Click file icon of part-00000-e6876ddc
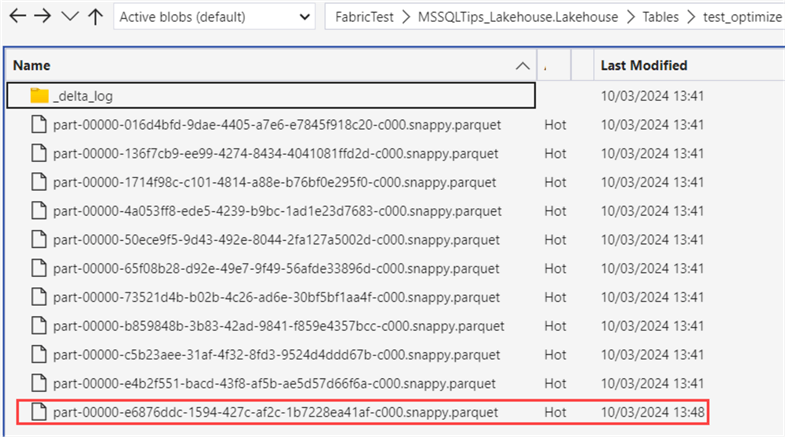This screenshot has height=437, width=785. [39, 412]
